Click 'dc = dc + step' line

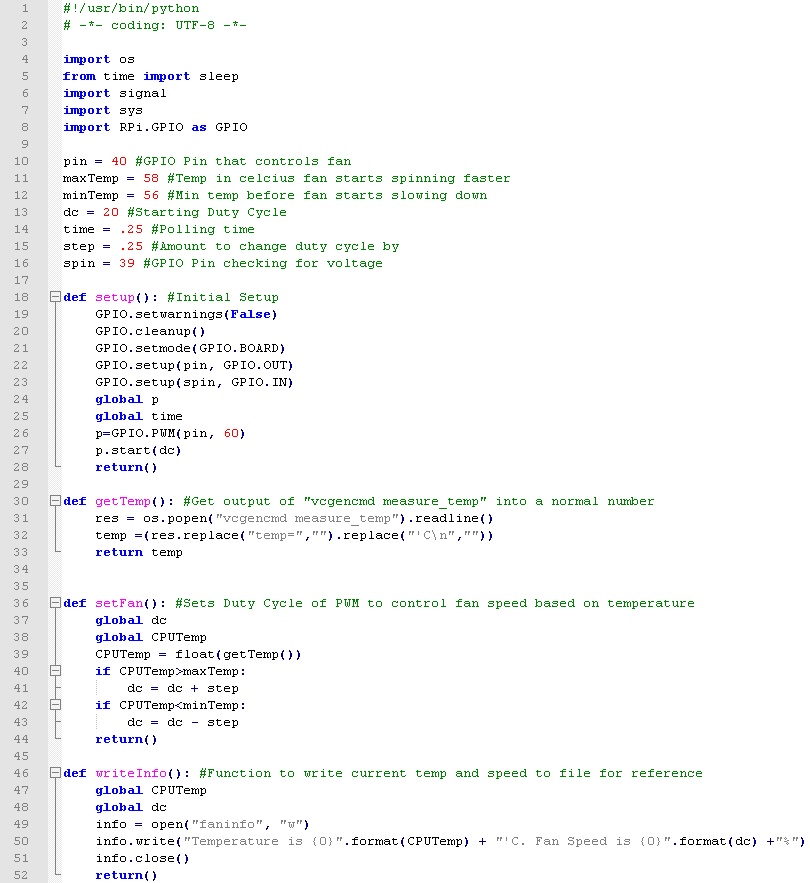pyautogui.click(x=183, y=688)
